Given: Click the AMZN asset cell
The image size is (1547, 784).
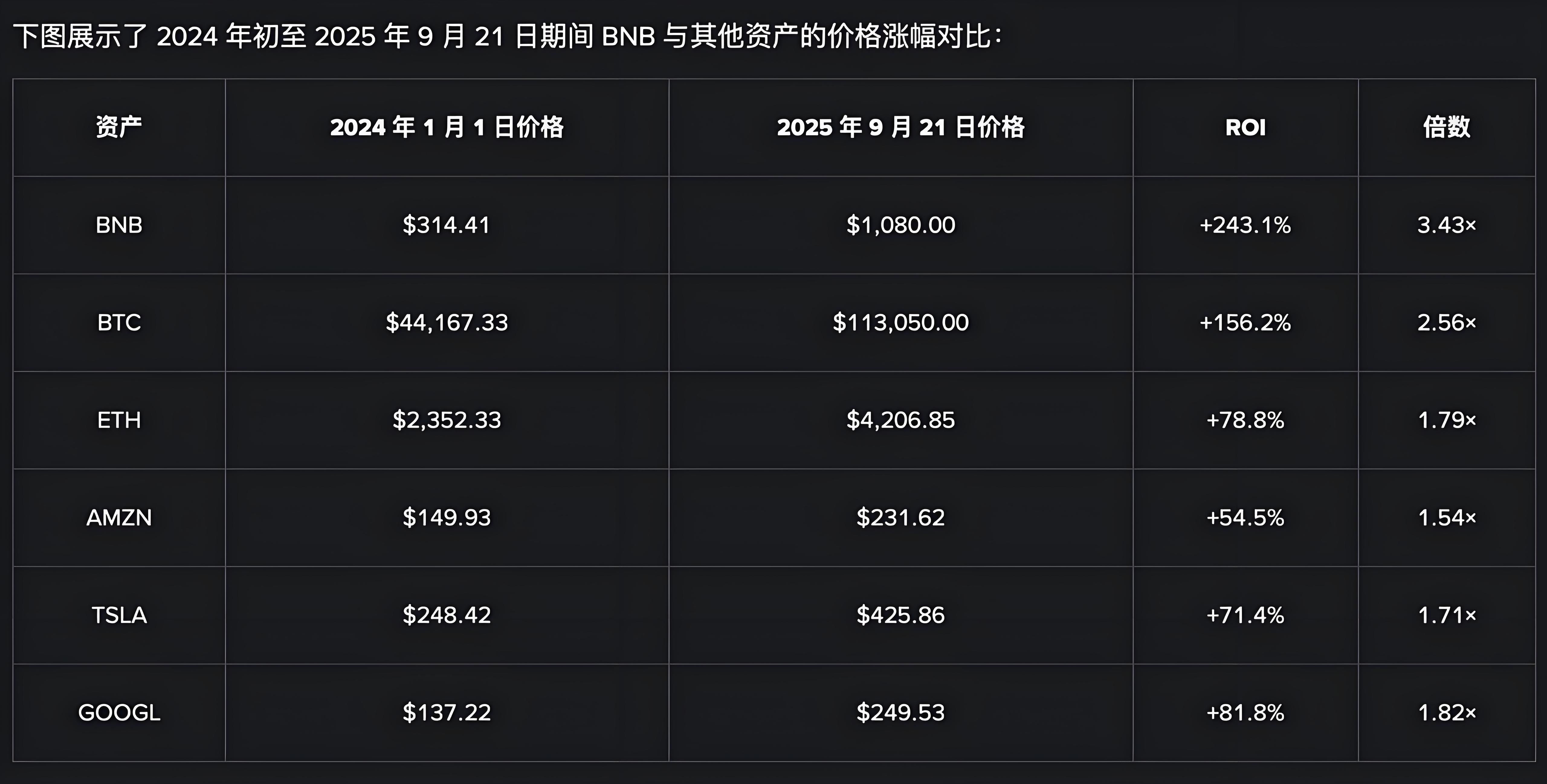Looking at the screenshot, I should (119, 517).
